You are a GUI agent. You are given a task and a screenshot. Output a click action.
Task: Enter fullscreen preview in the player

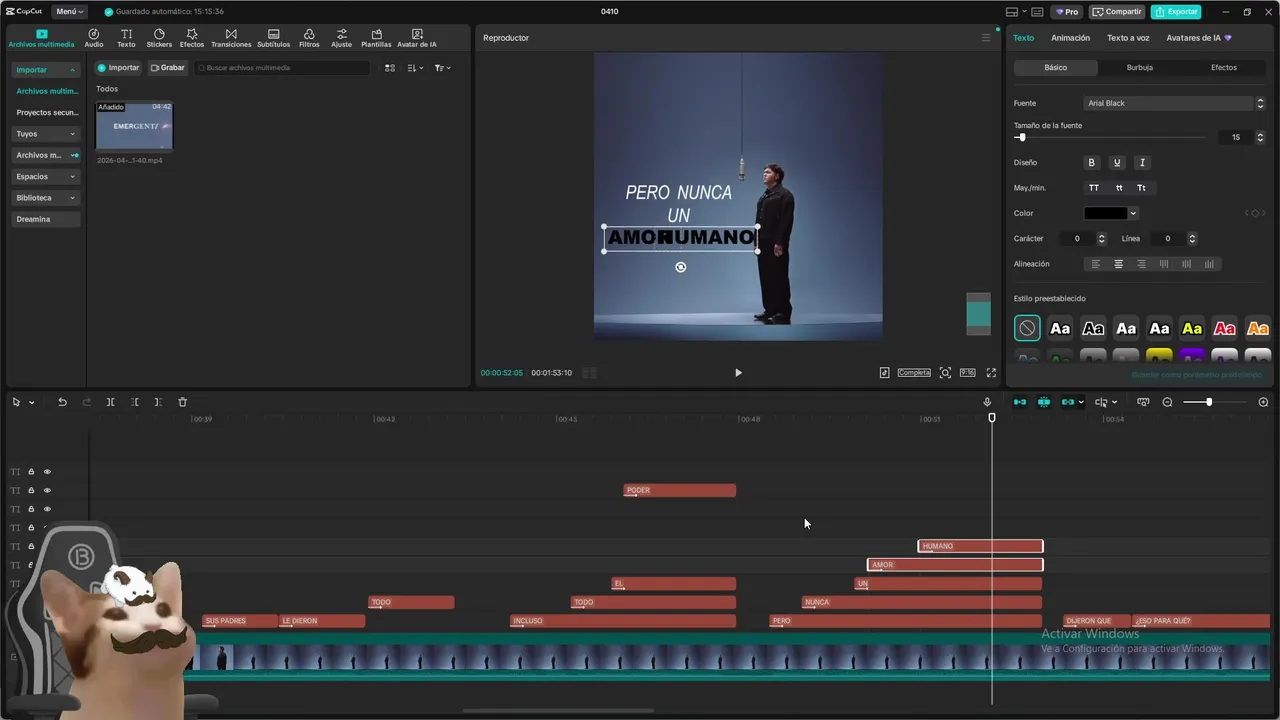coord(991,373)
